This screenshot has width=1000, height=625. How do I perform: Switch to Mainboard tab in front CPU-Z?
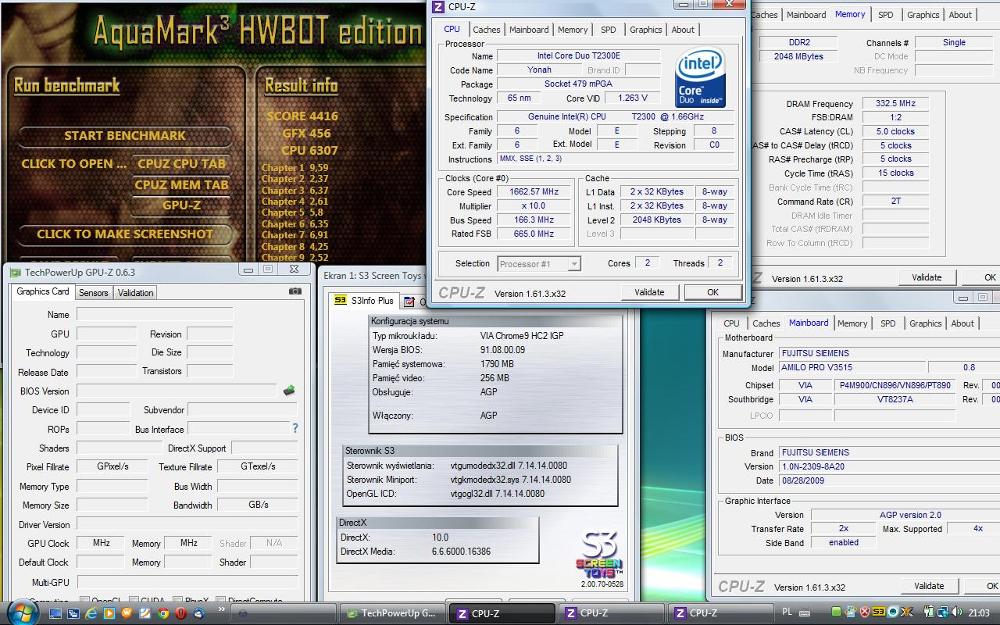[529, 29]
